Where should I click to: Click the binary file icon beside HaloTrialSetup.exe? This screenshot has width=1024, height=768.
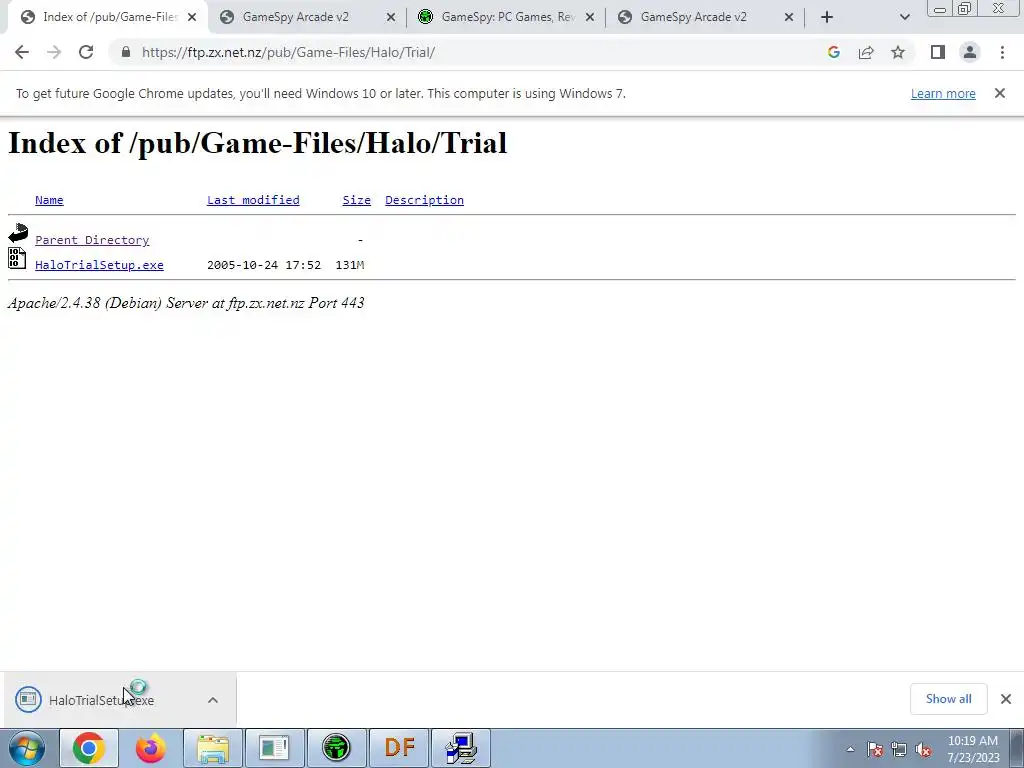[17, 259]
